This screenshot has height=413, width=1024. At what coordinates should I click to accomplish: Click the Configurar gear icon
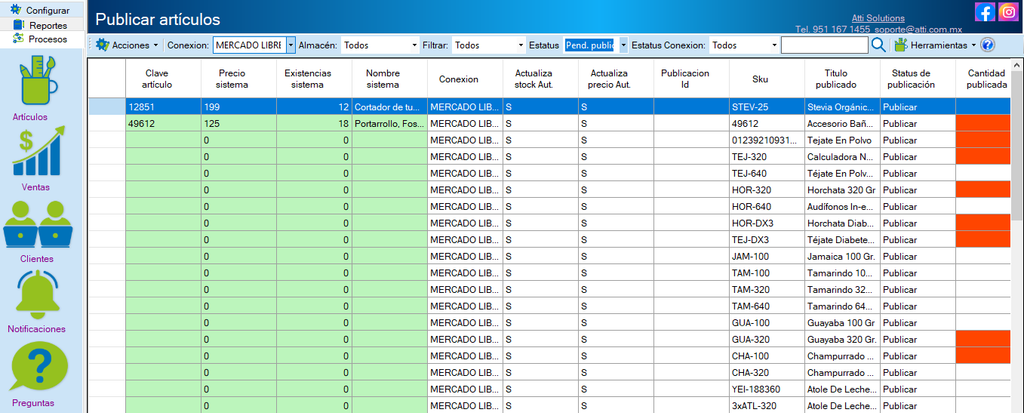point(16,10)
